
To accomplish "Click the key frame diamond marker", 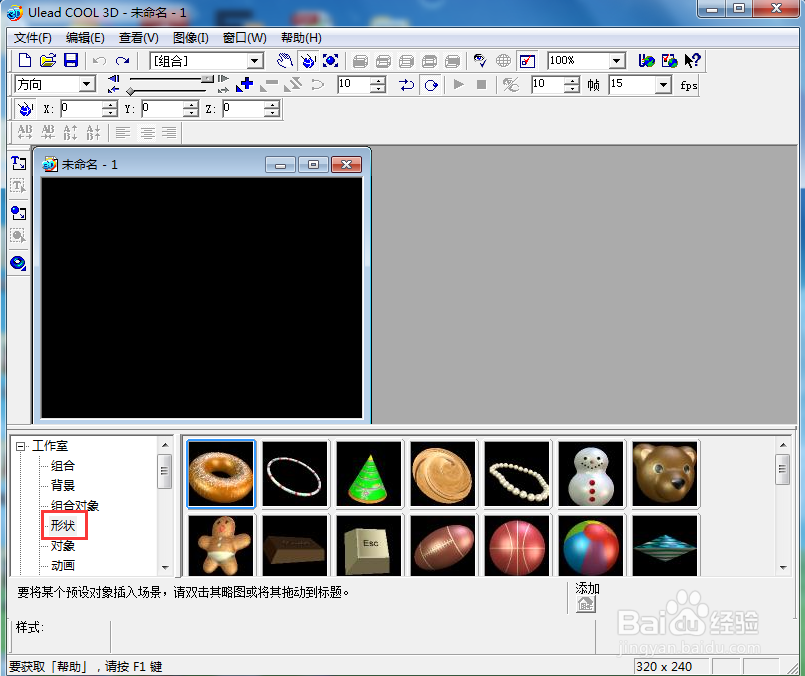I will (130, 91).
